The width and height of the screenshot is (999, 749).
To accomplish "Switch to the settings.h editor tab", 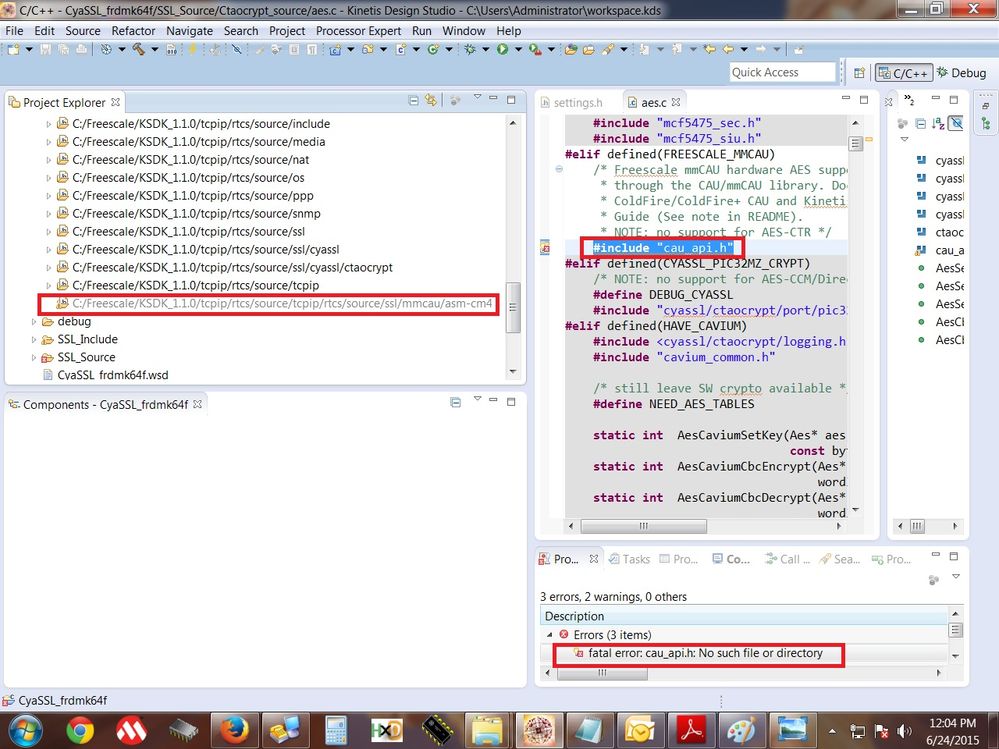I will (x=571, y=103).
